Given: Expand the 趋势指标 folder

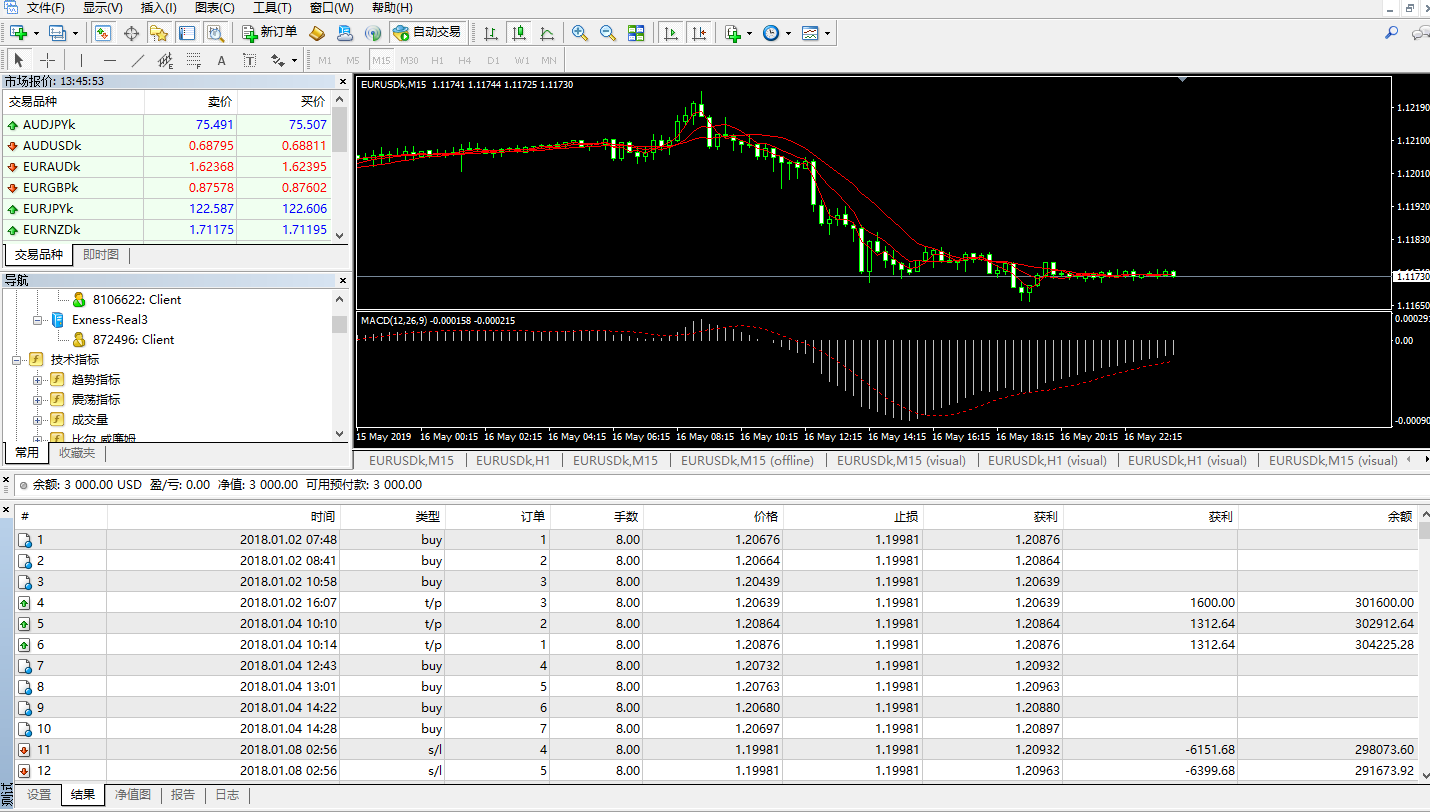Looking at the screenshot, I should click(x=37, y=380).
